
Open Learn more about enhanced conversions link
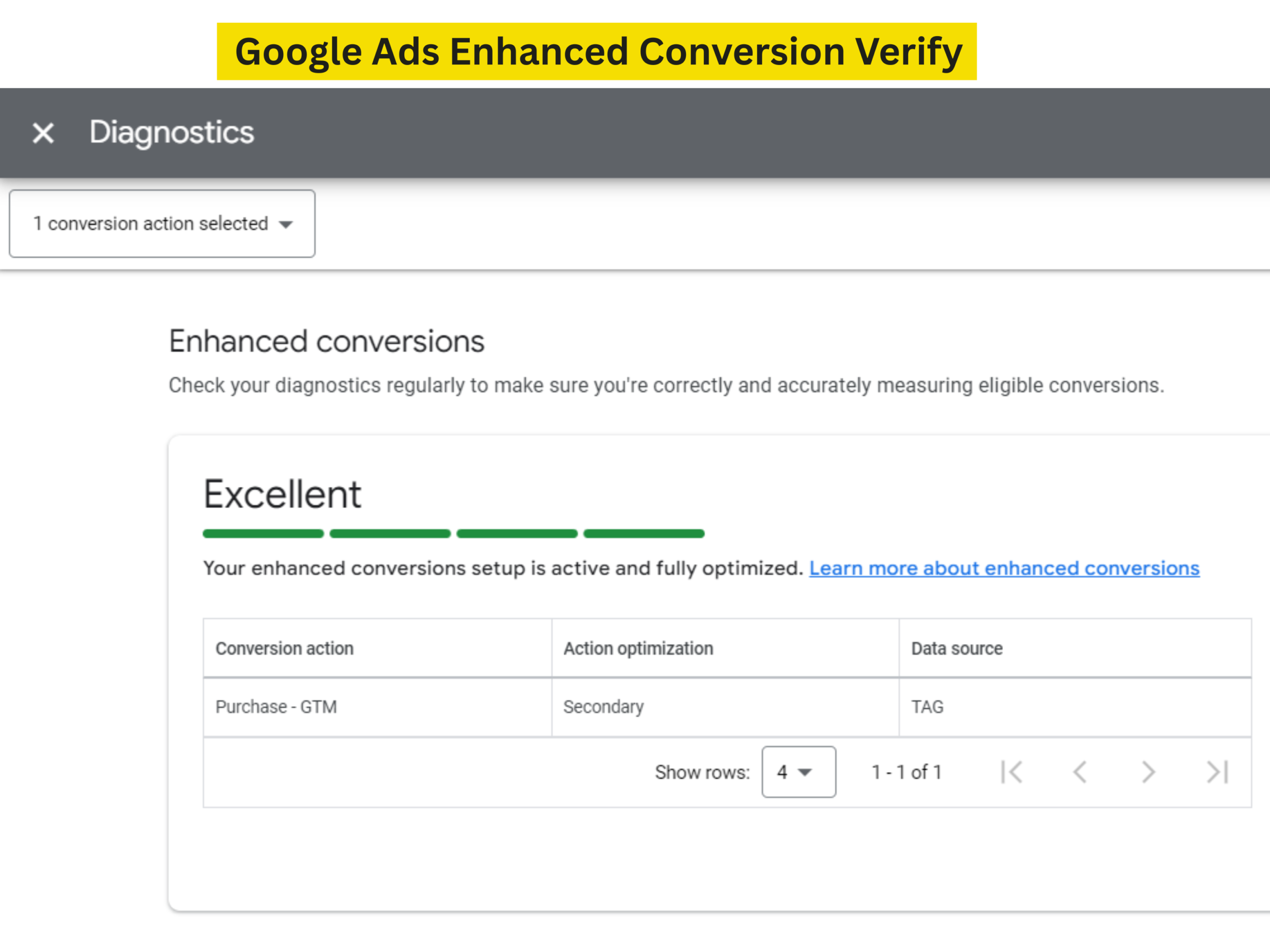point(1004,568)
